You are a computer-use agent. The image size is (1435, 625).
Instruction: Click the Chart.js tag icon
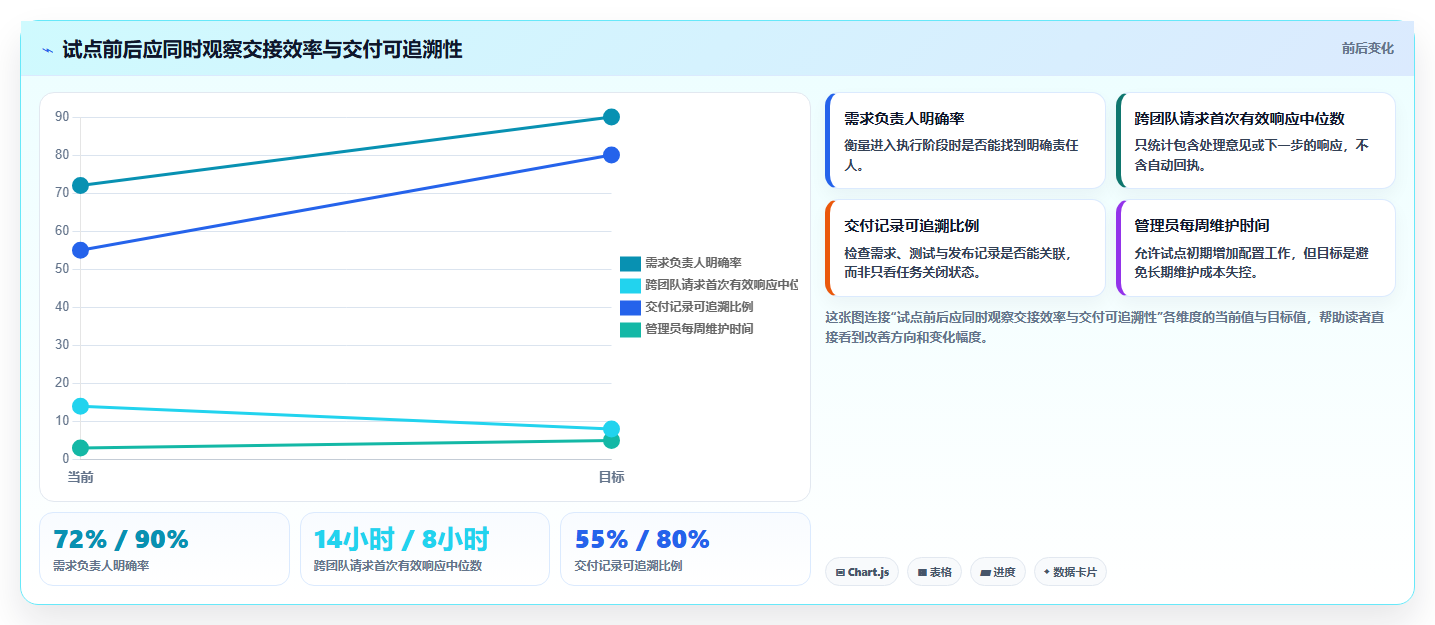pyautogui.click(x=841, y=573)
